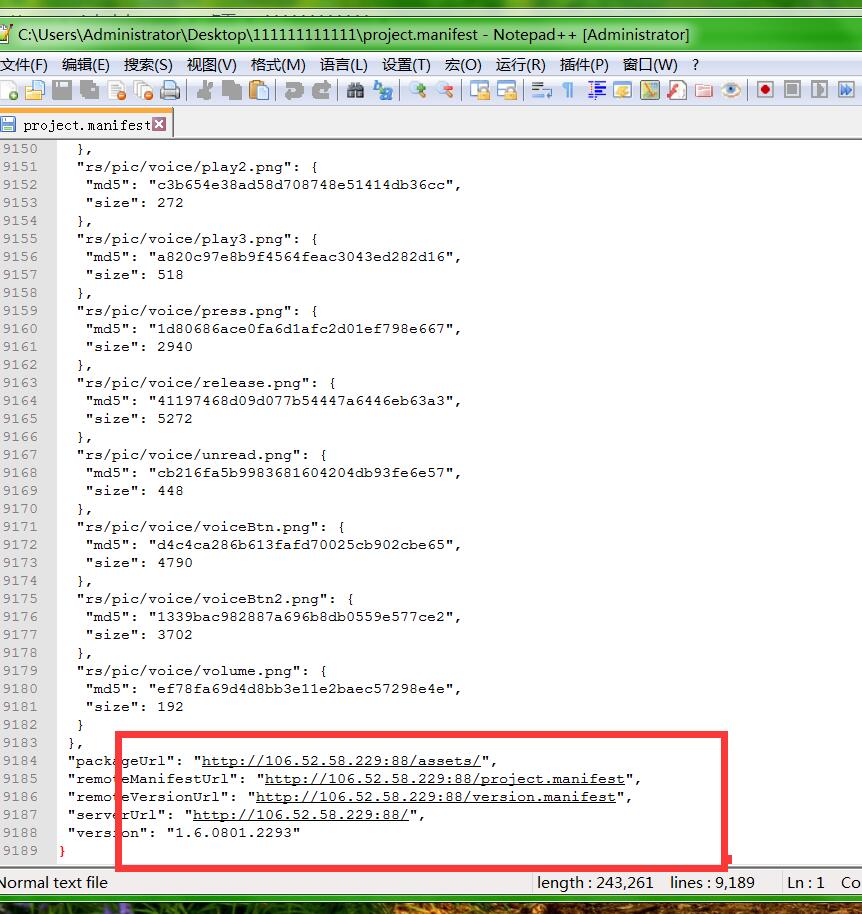This screenshot has height=914, width=862.
Task: Toggle show all characters pilcrow icon
Action: pos(568,90)
